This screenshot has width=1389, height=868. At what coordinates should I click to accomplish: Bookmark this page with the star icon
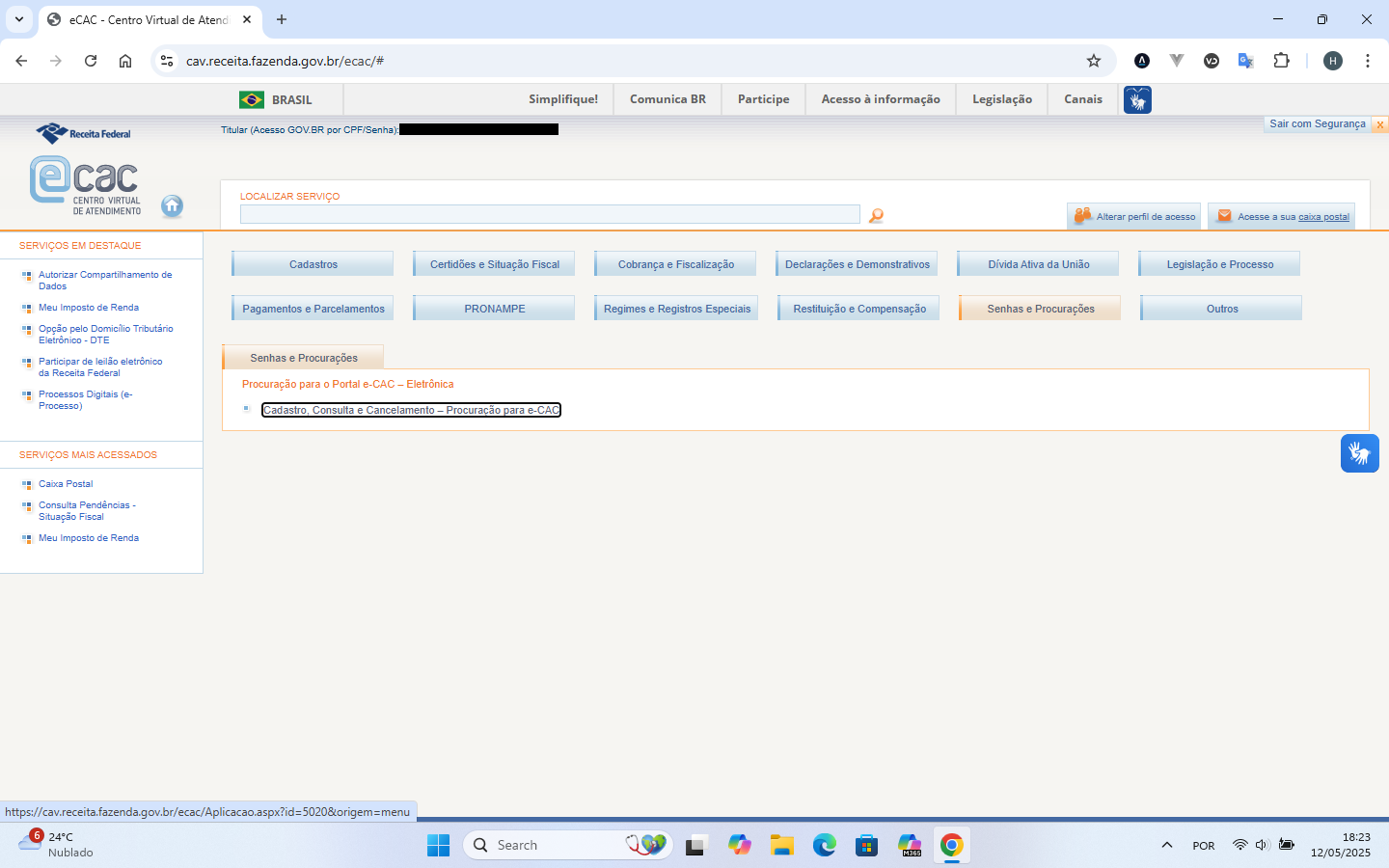1094,61
